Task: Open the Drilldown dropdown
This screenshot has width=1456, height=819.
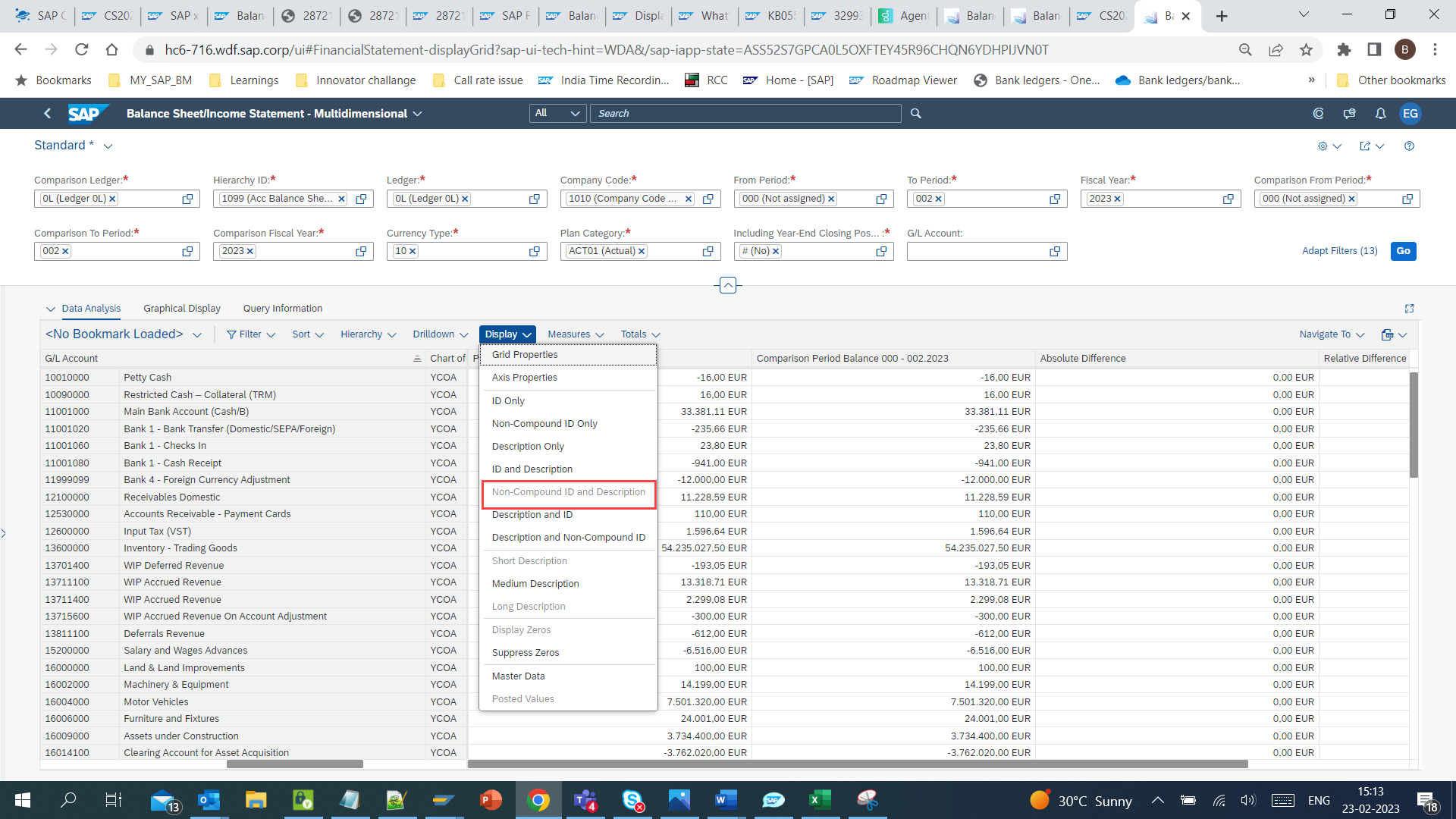Action: 441,334
